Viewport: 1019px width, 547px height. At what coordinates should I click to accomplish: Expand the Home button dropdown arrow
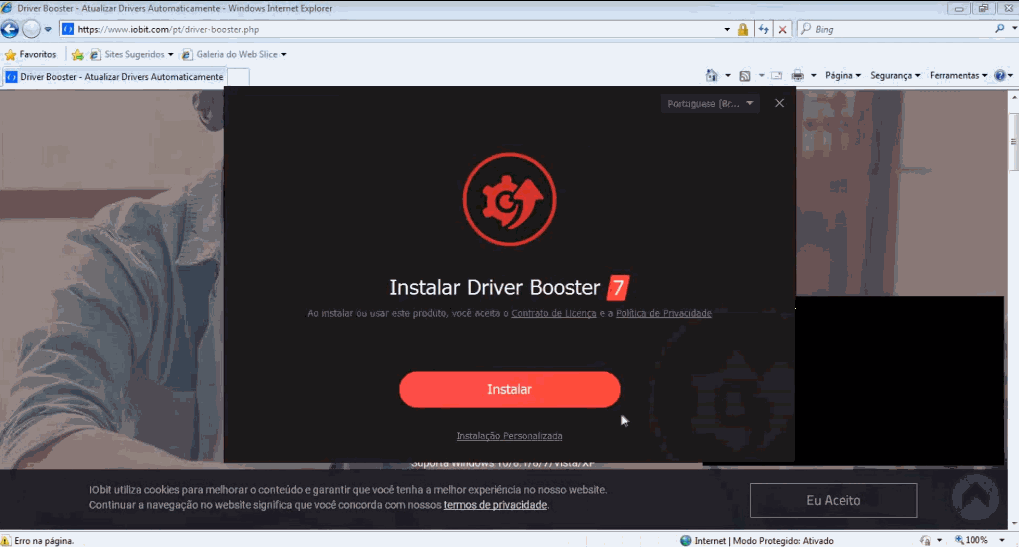pyautogui.click(x=728, y=75)
